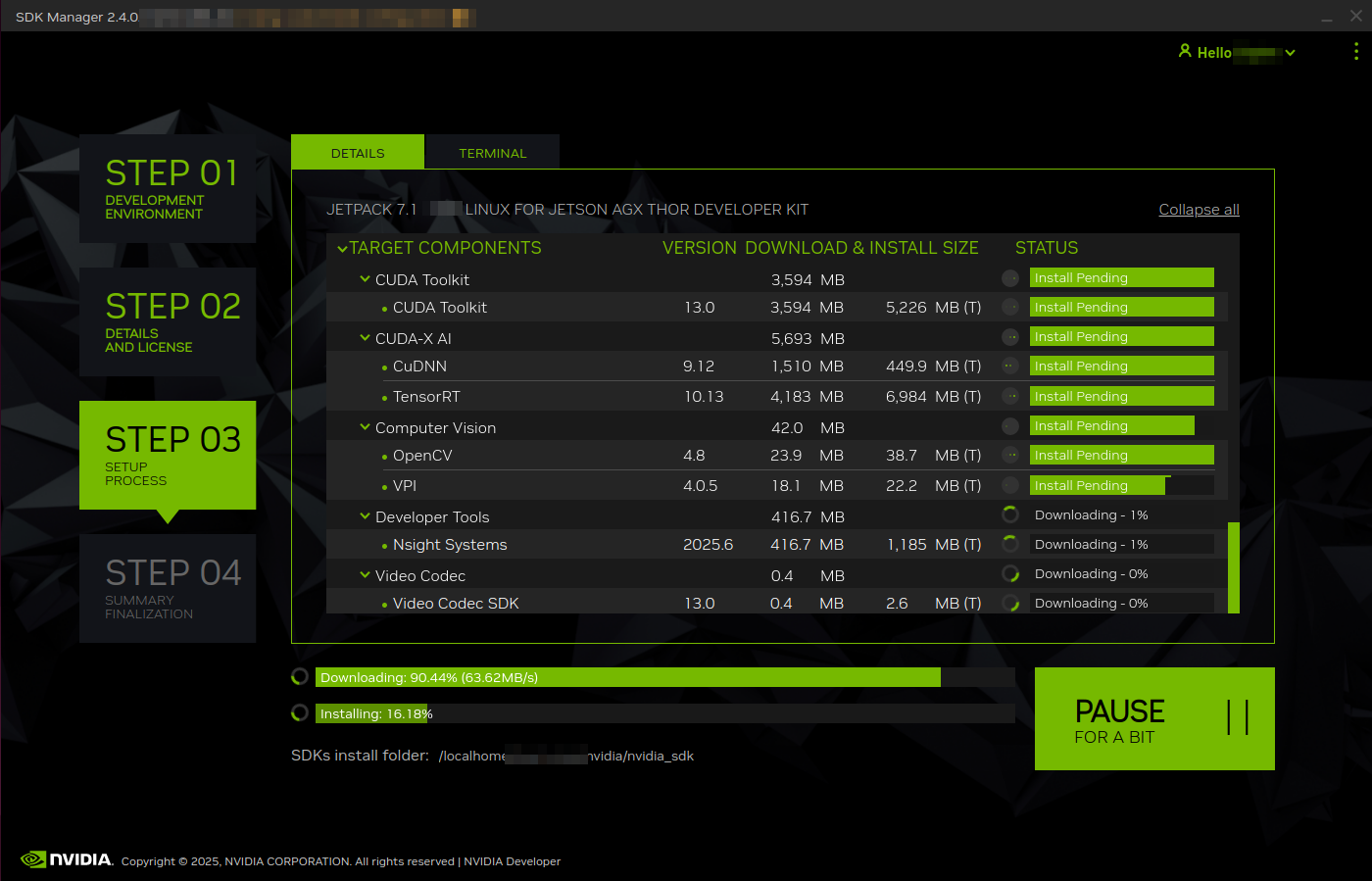Viewport: 1372px width, 881px height.
Task: Click the status indicator next to CuDNN
Action: coord(1009,366)
